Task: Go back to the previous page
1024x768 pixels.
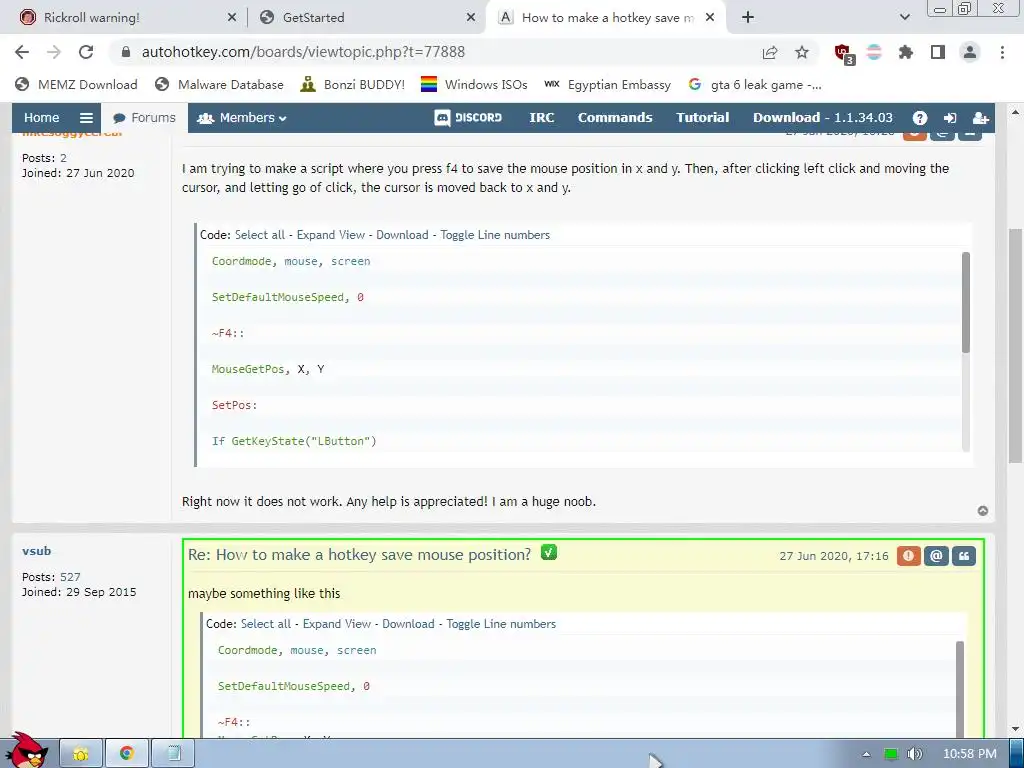Action: [22, 52]
